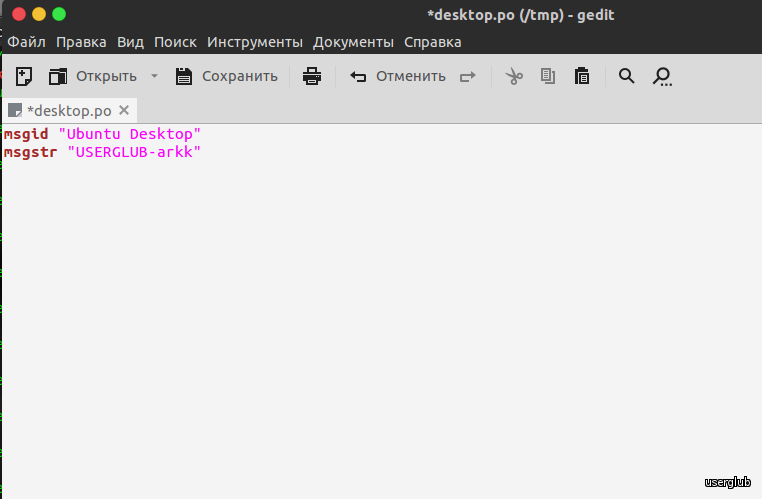This screenshot has width=762, height=499.
Task: Click the gedit window title text
Action: click(x=520, y=15)
